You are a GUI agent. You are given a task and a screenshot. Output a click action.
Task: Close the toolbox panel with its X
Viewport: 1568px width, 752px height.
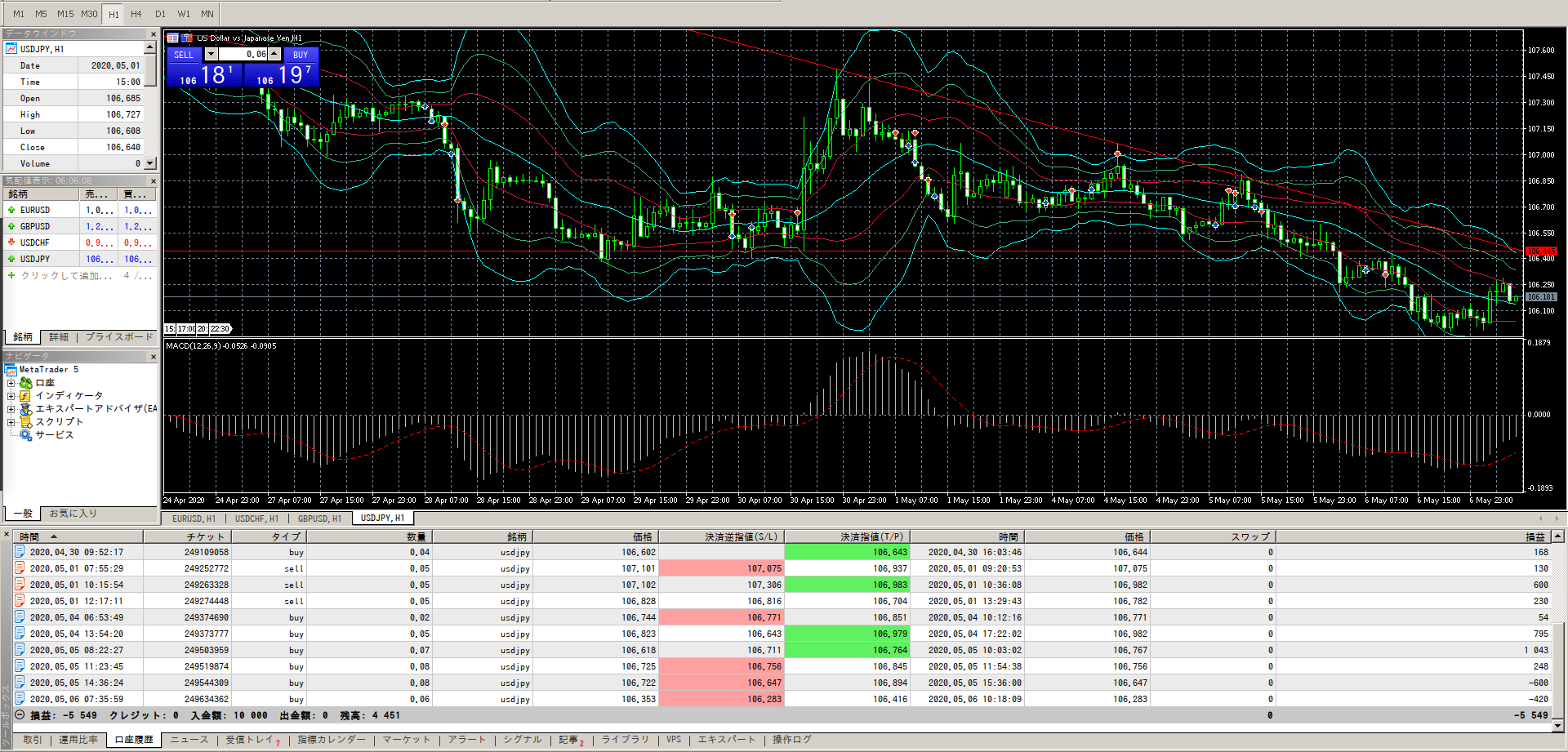point(7,535)
